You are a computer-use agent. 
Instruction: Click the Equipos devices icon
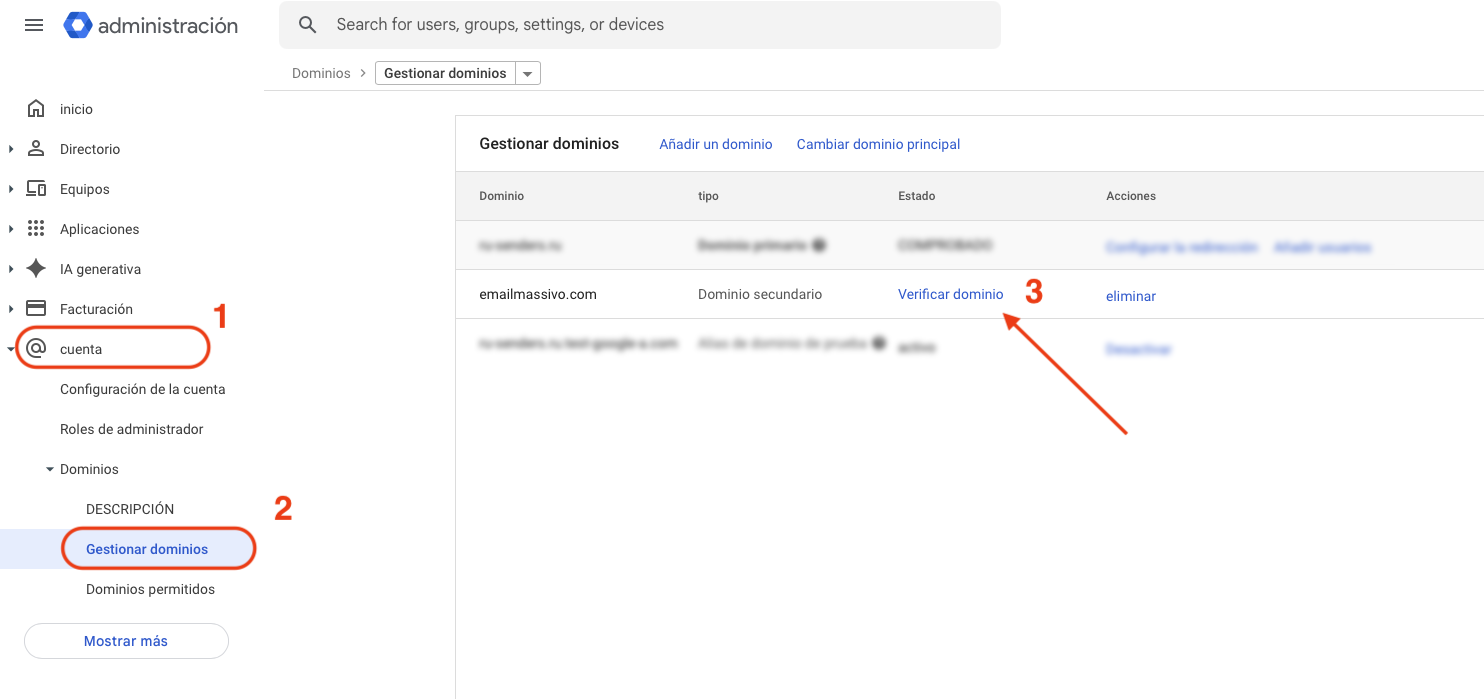[36, 189]
